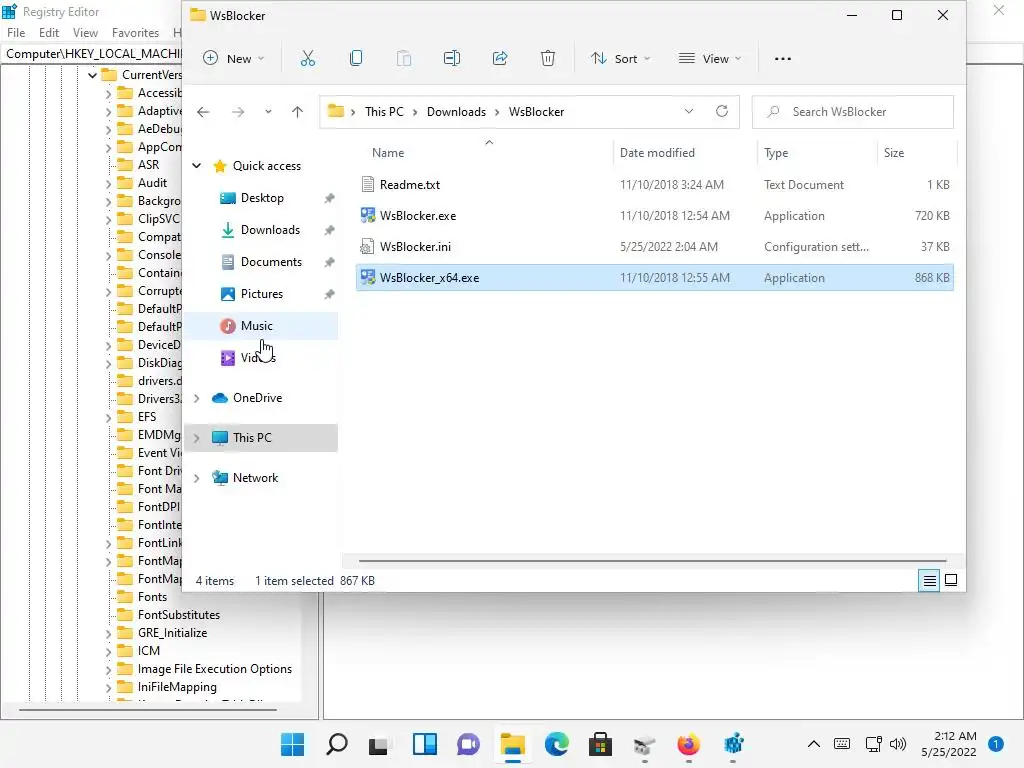Open clock and date notification area
The image size is (1024, 768).
click(x=949, y=744)
